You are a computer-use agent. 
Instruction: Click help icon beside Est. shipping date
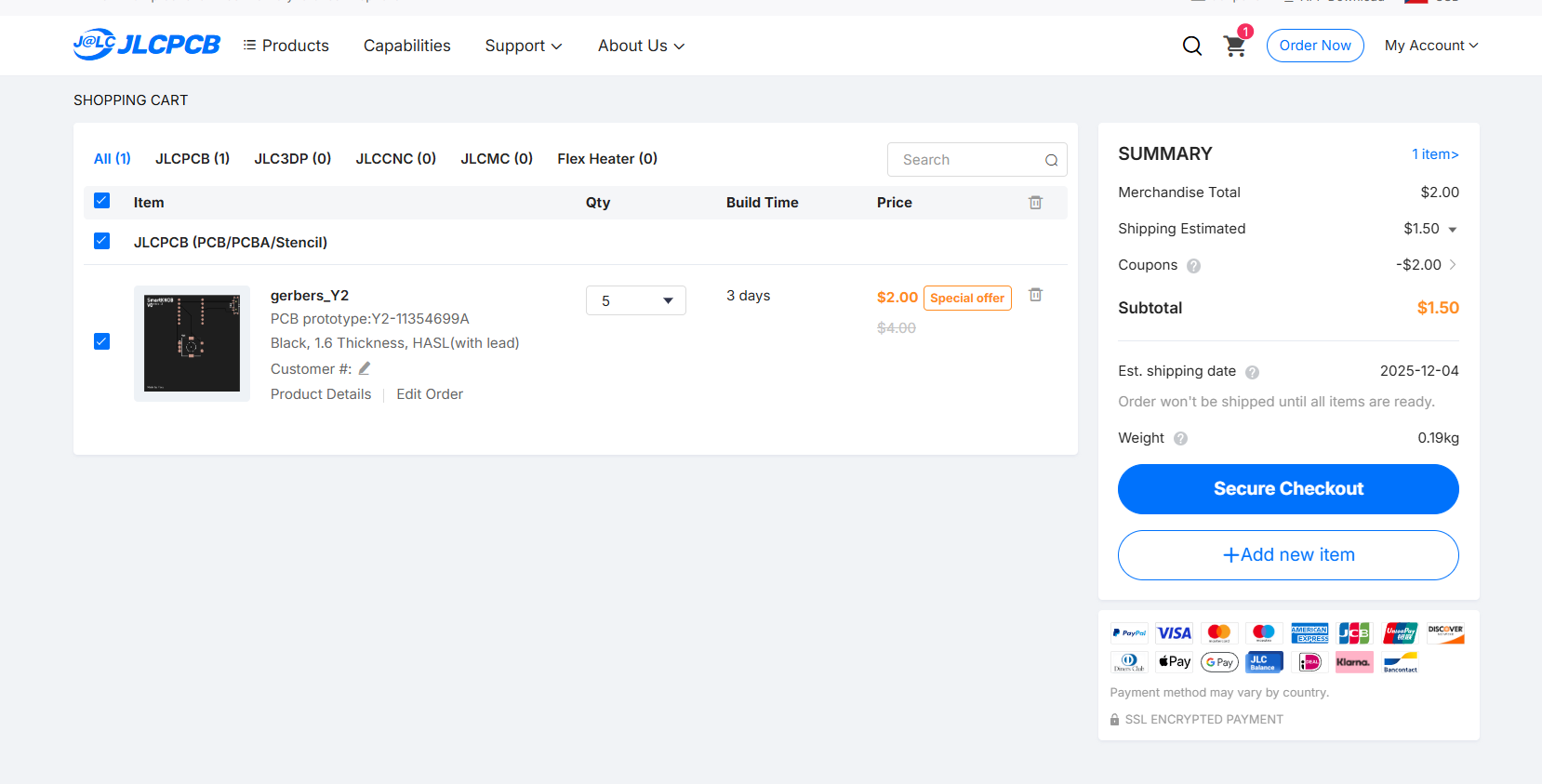(x=1252, y=372)
